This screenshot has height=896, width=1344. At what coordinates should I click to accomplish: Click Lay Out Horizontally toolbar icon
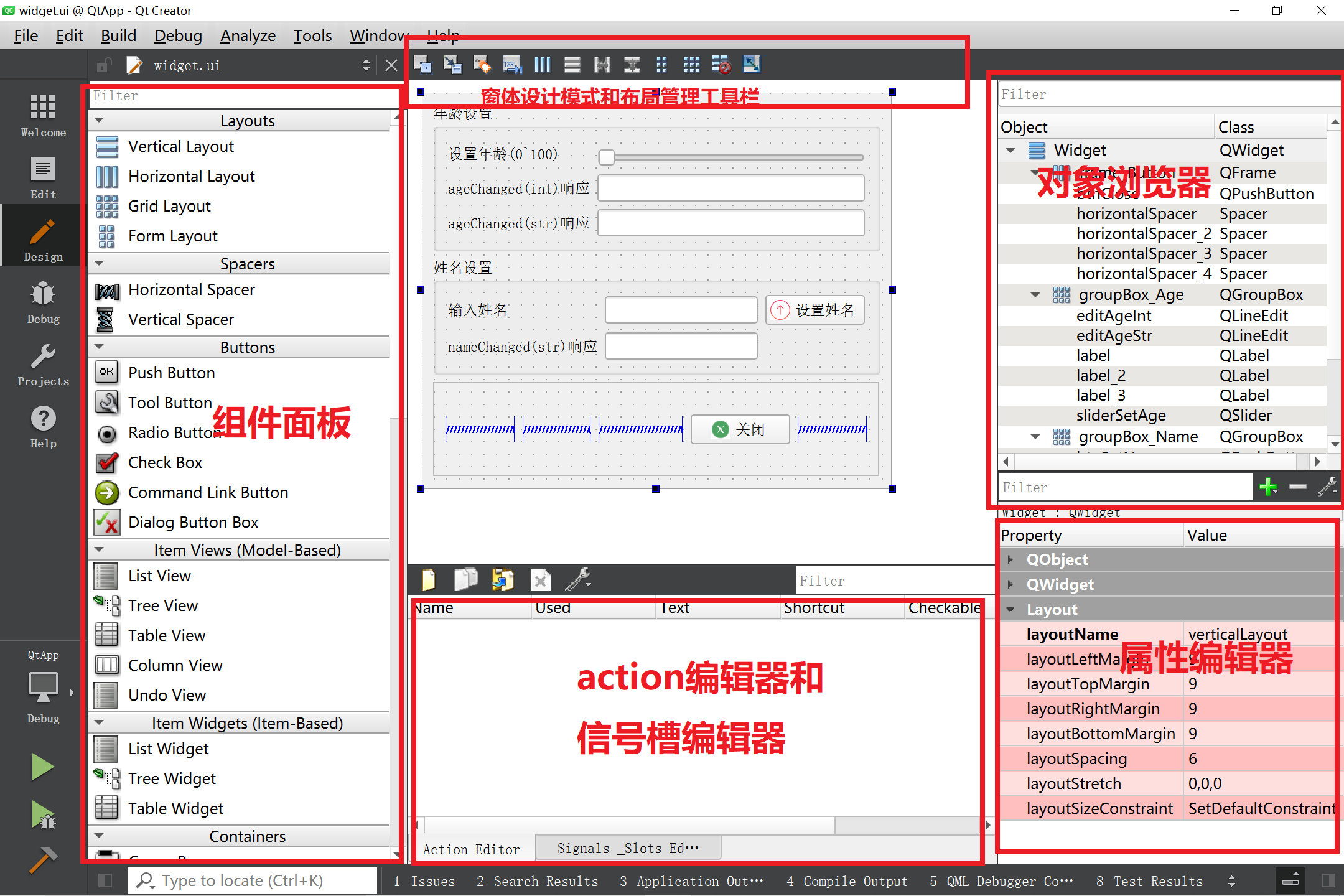542,65
